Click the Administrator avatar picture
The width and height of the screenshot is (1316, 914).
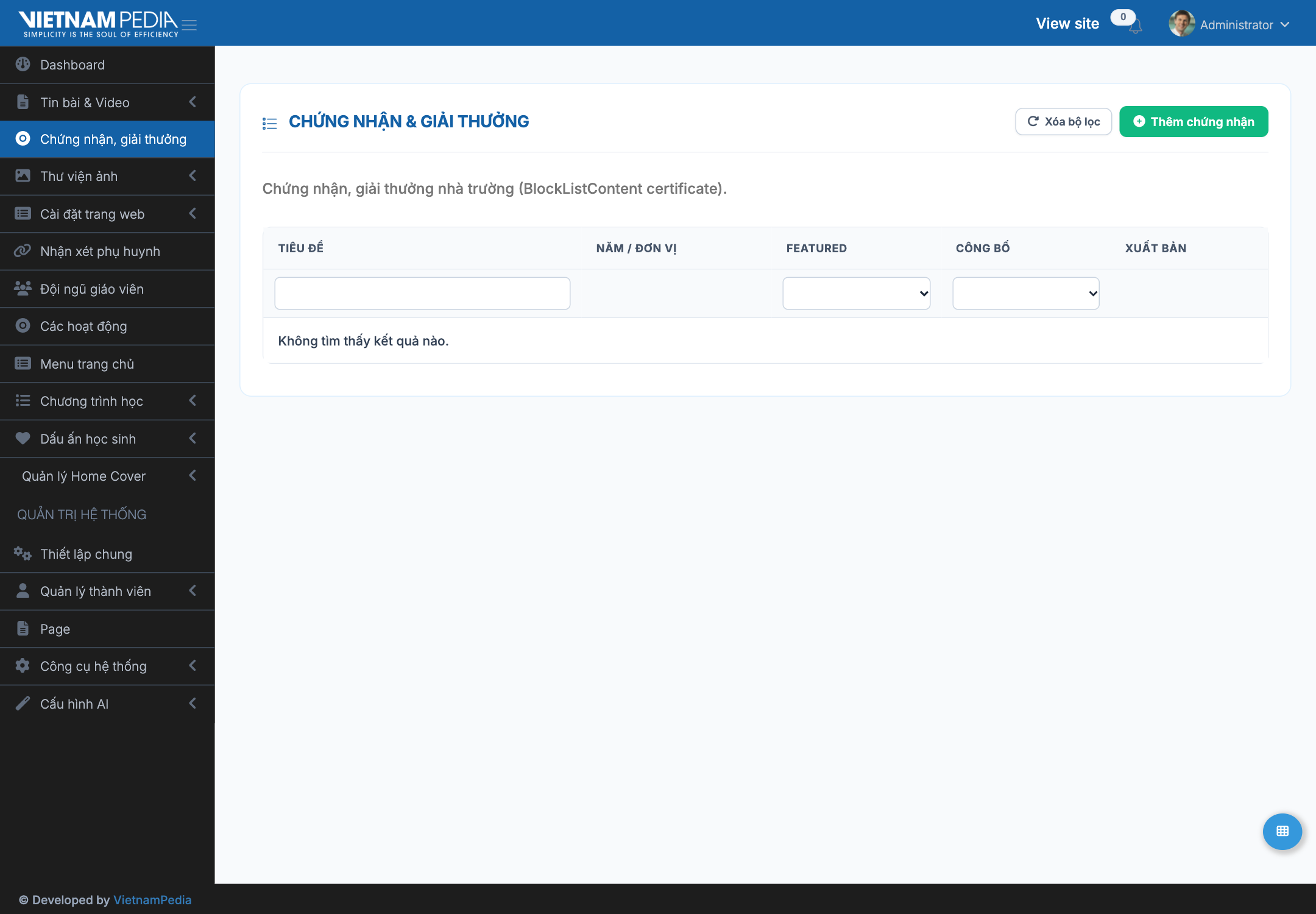pyautogui.click(x=1181, y=24)
